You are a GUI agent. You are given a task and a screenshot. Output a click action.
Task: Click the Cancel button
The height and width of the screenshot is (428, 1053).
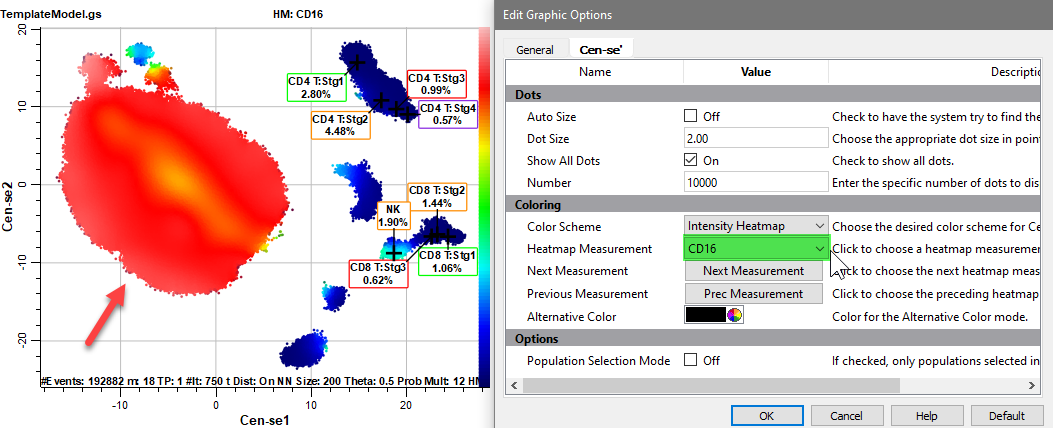point(846,415)
